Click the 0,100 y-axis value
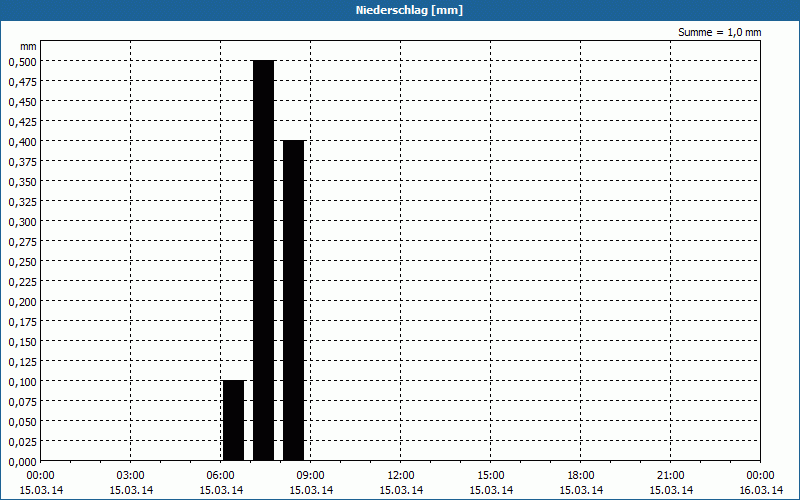Screen dimensions: 800x500 23,382
